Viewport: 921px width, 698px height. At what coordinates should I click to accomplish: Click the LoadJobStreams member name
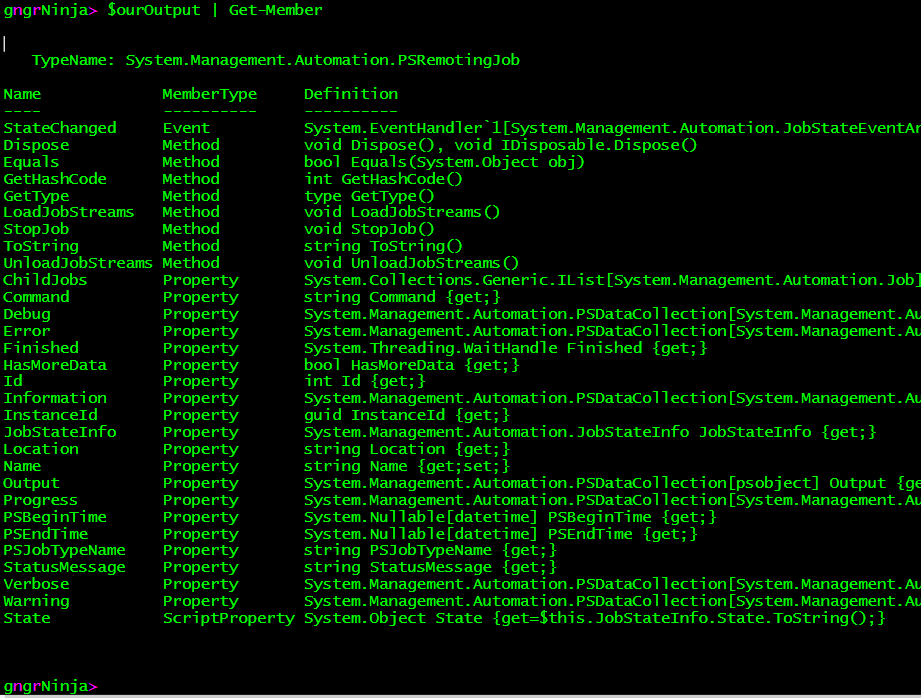pos(68,212)
